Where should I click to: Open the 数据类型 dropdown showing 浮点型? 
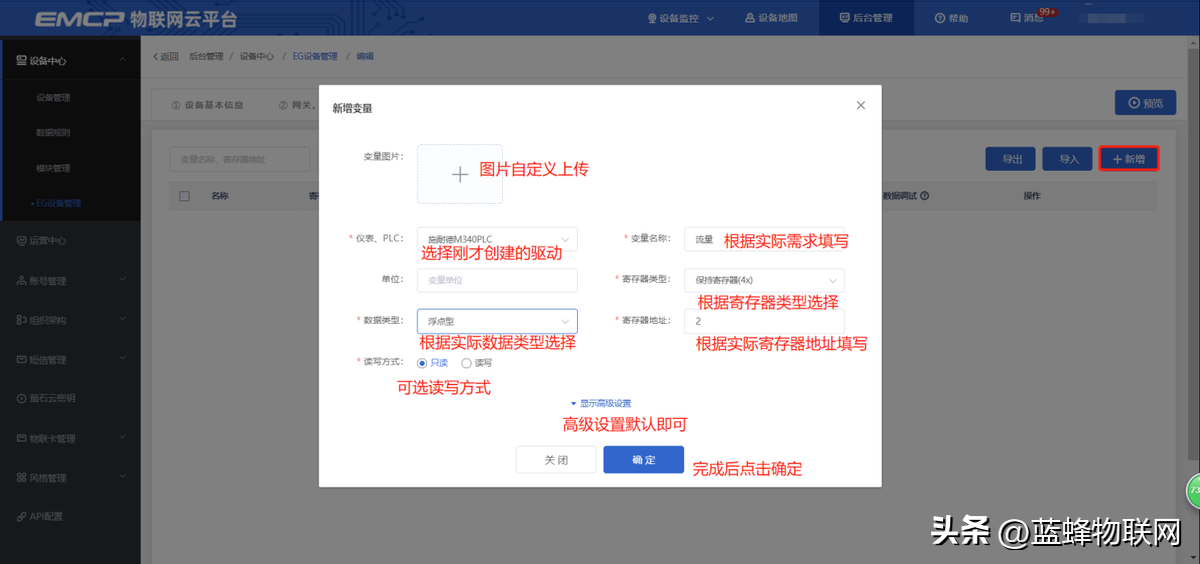click(x=496, y=321)
